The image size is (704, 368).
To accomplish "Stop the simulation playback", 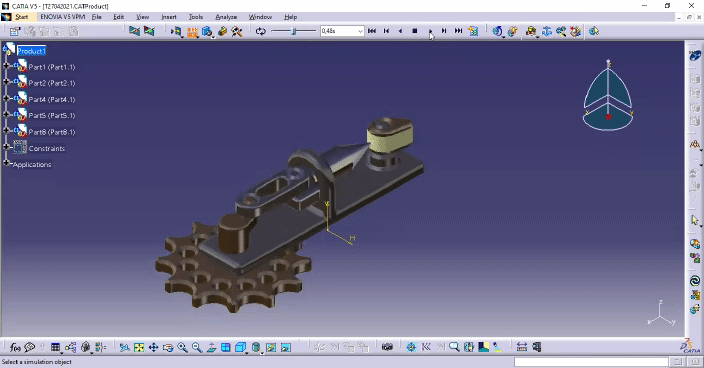I will [414, 31].
